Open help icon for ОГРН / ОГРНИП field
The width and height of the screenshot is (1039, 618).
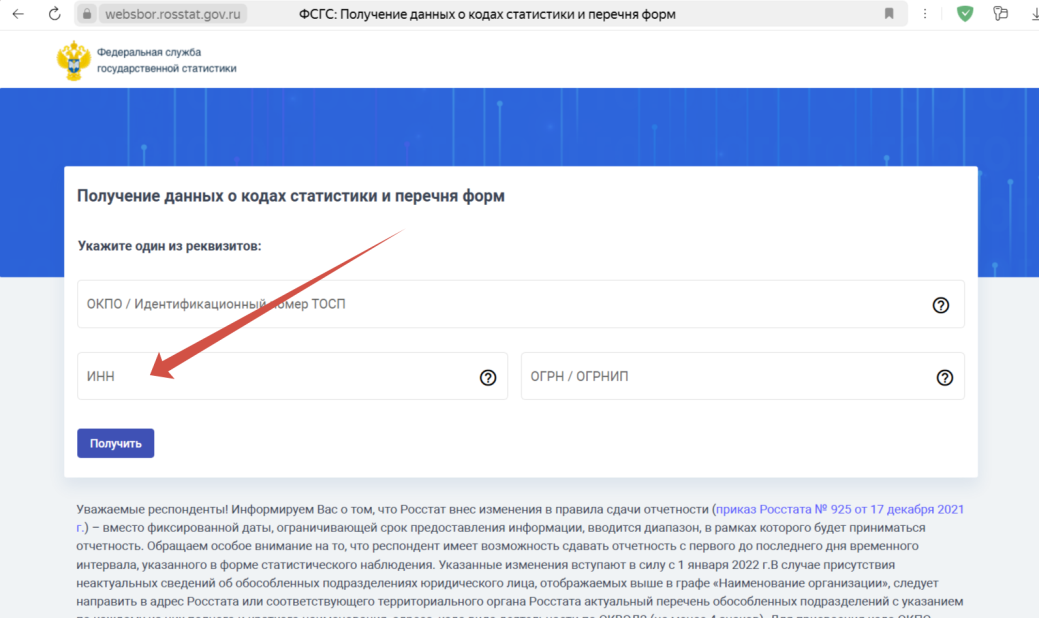pos(944,377)
